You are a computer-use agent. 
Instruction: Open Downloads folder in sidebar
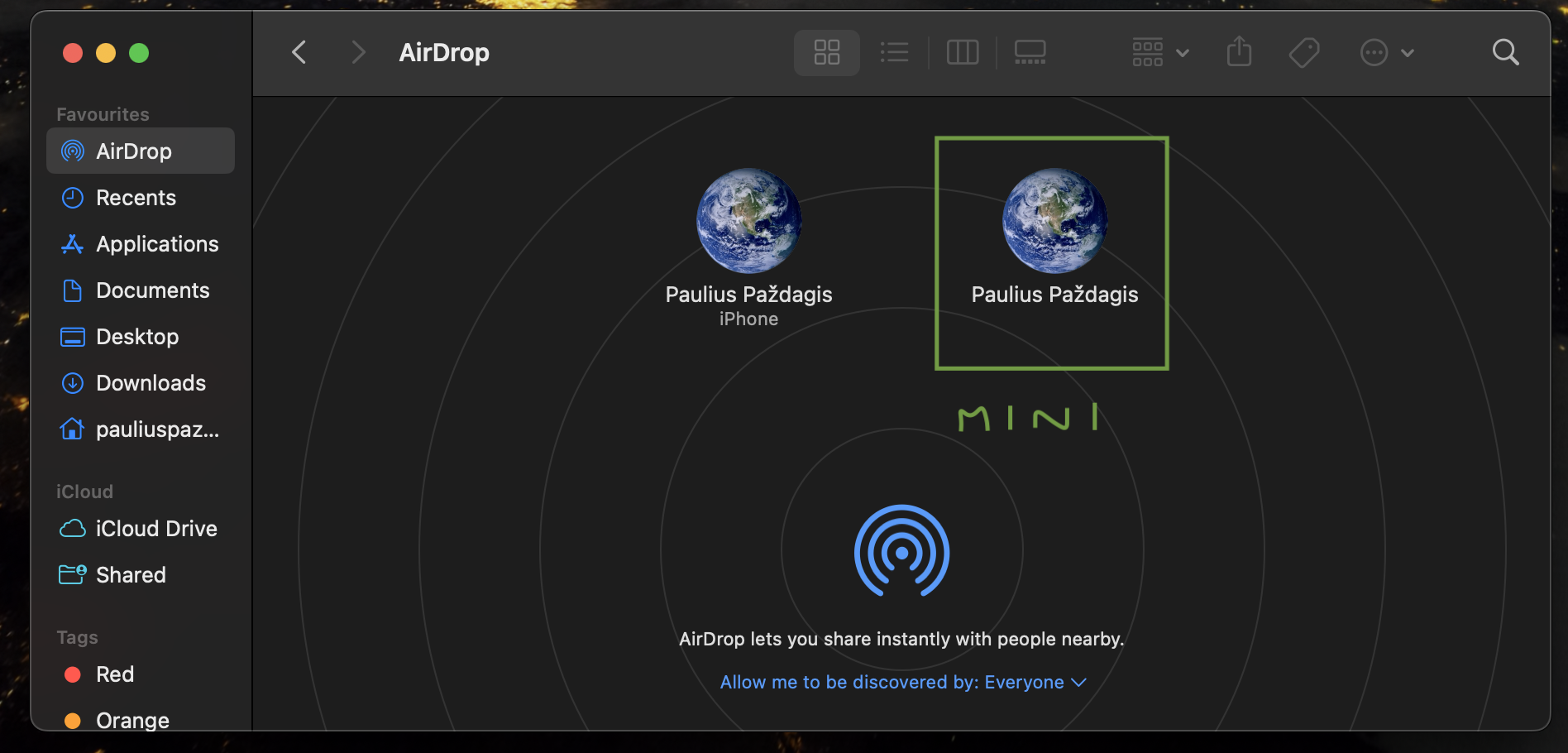[x=141, y=383]
